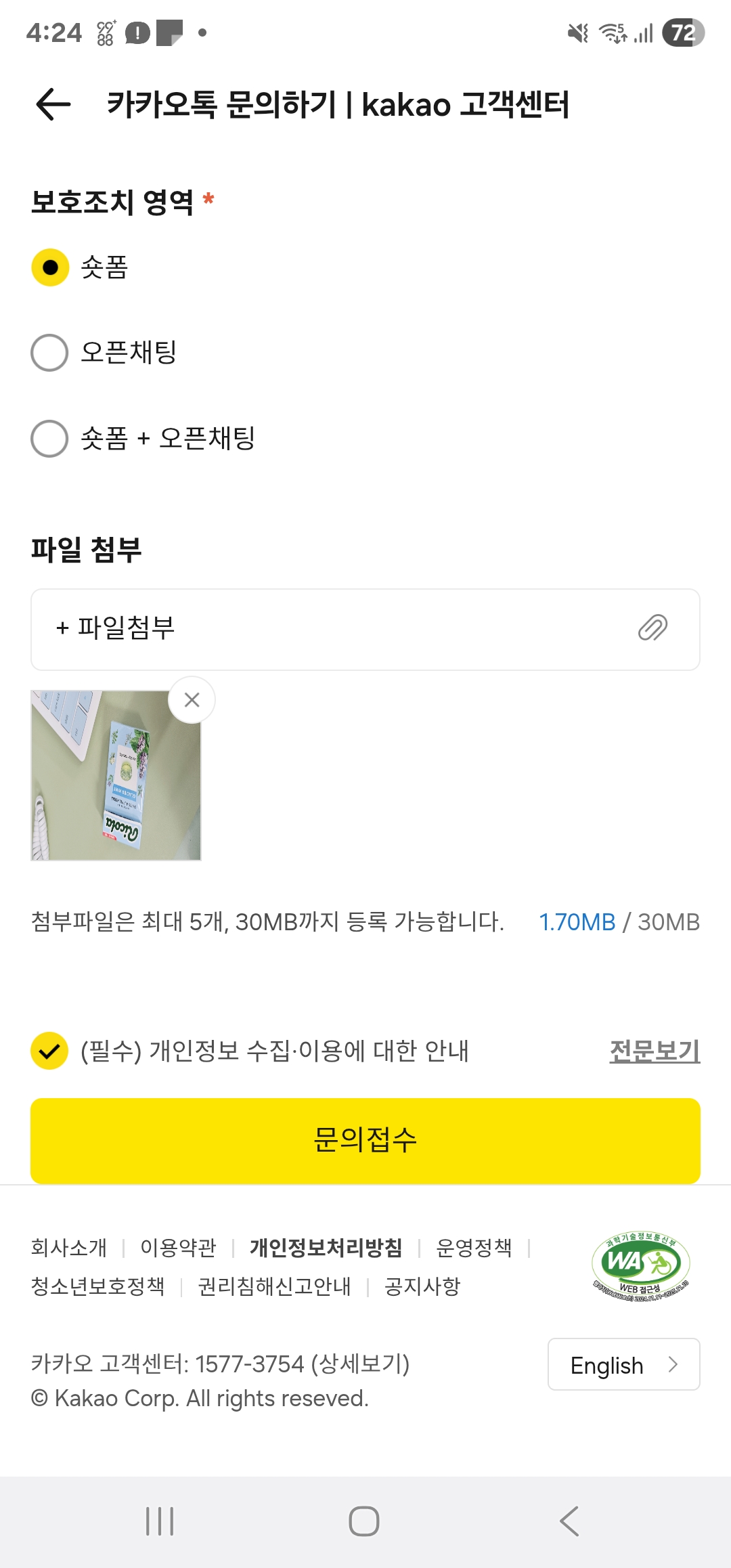Tap the back arrow in header
This screenshot has height=1568, width=731.
(53, 105)
